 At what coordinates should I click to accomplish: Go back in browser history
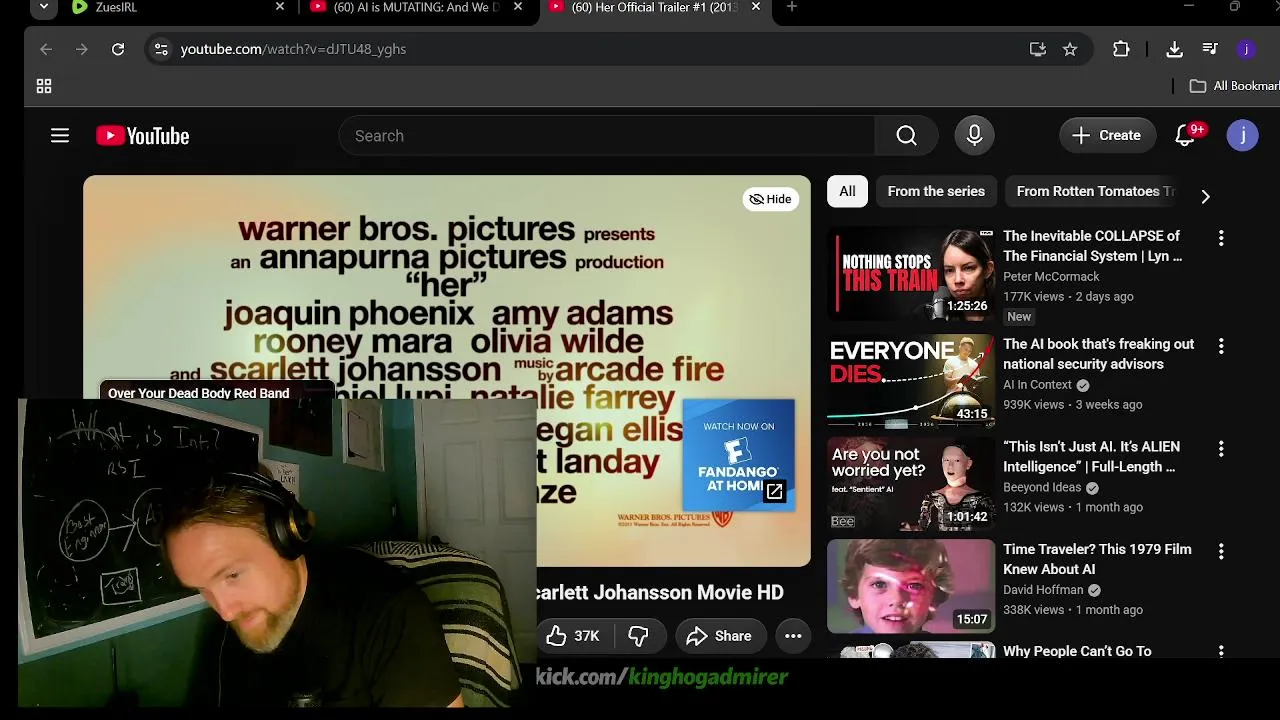(46, 49)
